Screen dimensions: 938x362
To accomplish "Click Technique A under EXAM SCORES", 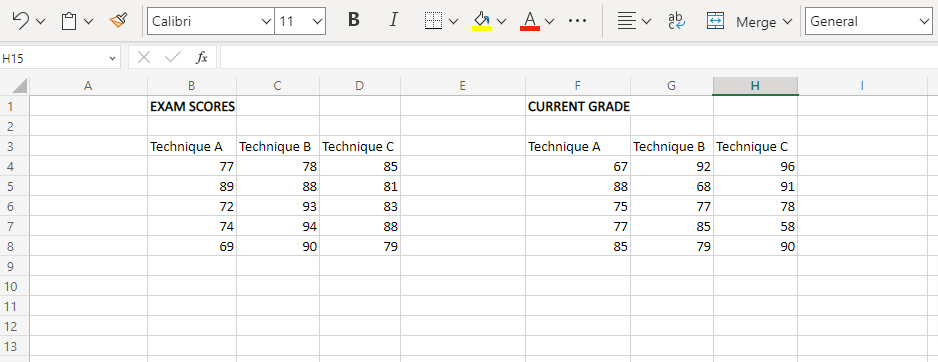I will [x=192, y=146].
